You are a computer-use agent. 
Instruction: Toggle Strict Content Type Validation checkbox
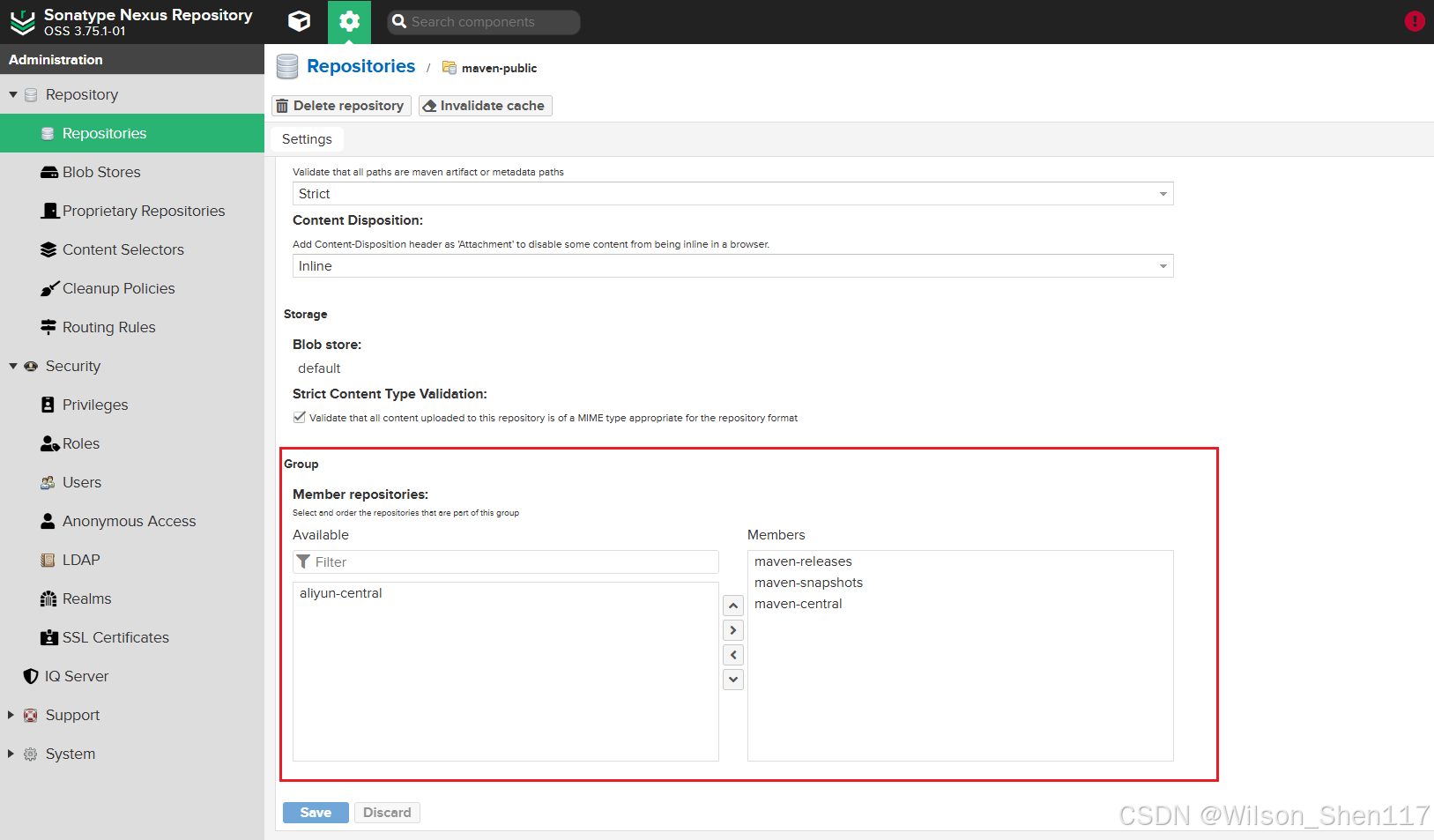click(x=300, y=417)
